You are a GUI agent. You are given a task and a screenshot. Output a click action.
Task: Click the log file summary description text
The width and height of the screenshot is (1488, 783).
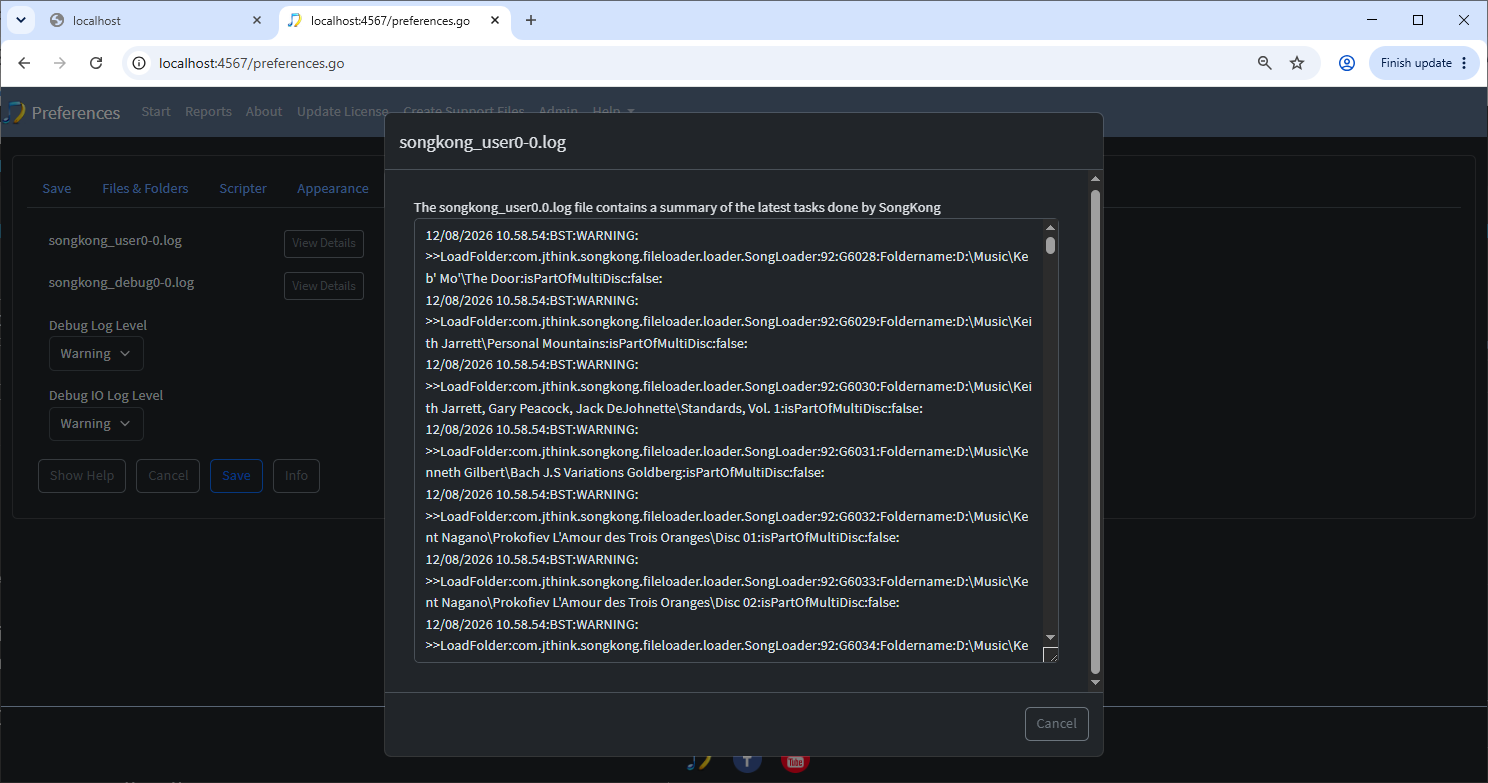[677, 208]
